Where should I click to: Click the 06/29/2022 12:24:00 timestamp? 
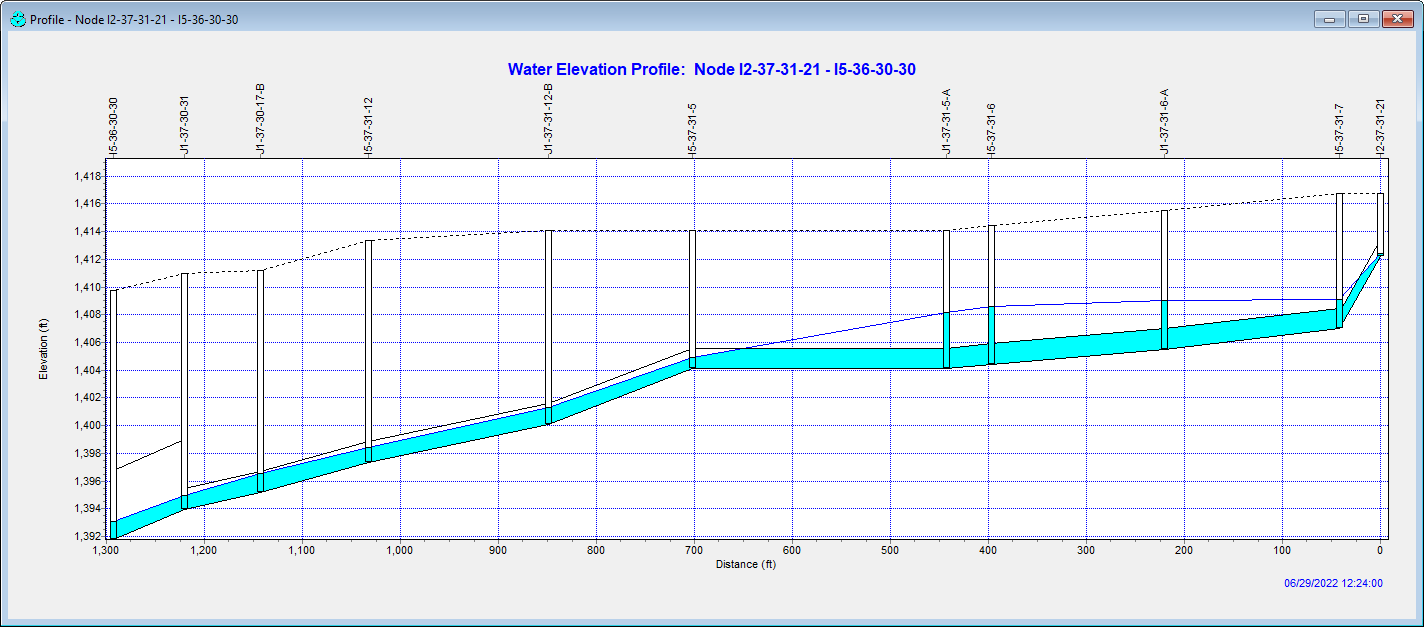pos(1333,583)
